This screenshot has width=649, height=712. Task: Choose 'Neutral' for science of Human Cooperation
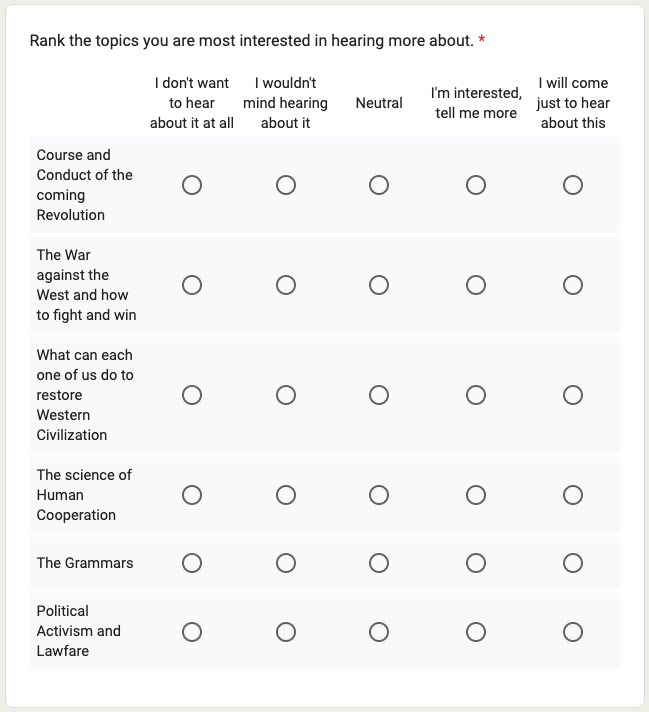click(x=379, y=495)
